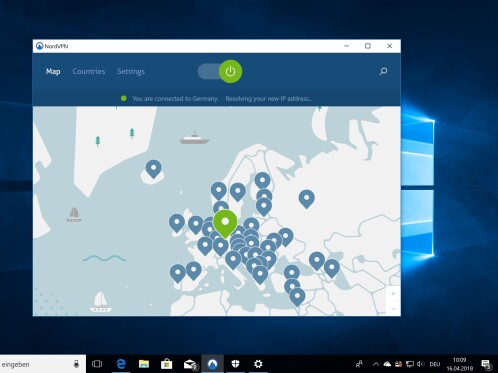Show hidden system tray icons chevron
Screen dimensions: 498x373
coord(376,364)
